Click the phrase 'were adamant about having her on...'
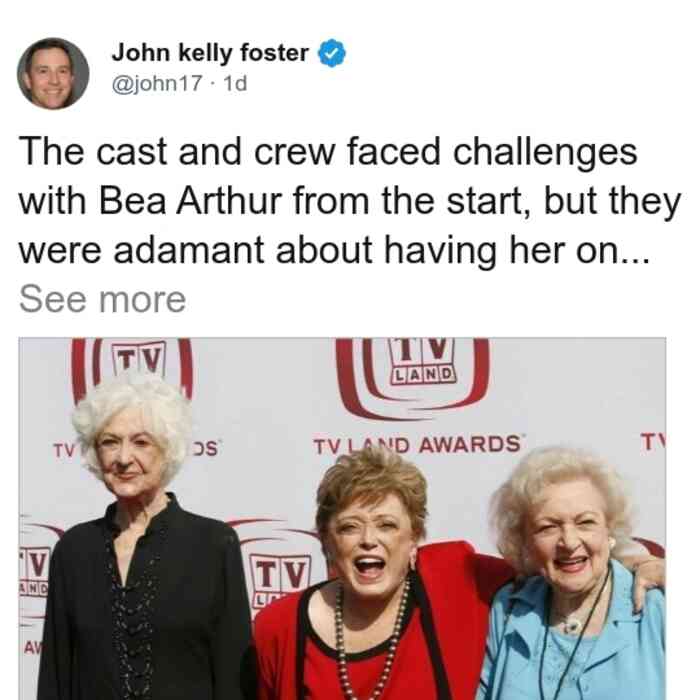This screenshot has height=700, width=700. coord(334,250)
